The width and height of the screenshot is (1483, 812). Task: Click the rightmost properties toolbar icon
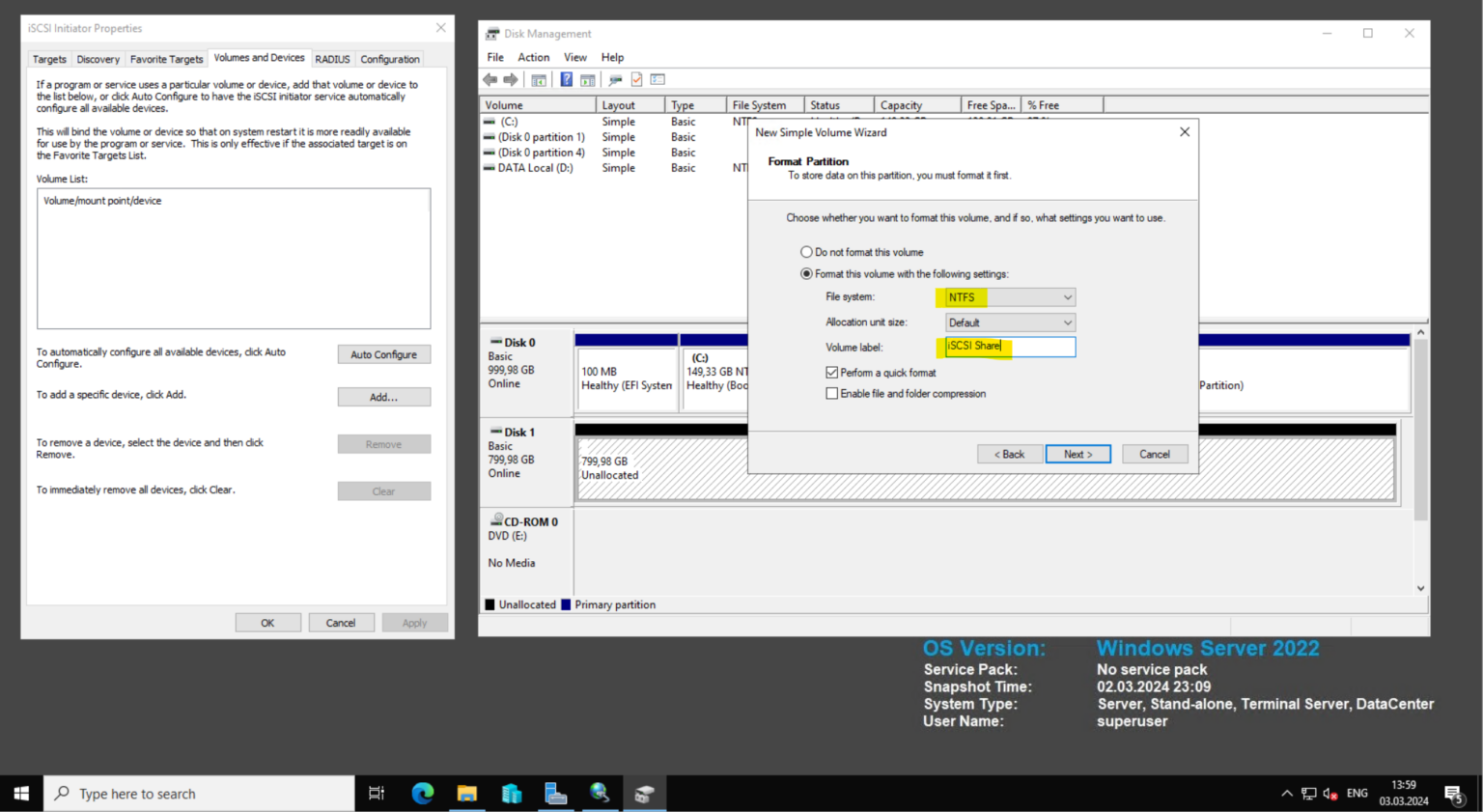[658, 79]
